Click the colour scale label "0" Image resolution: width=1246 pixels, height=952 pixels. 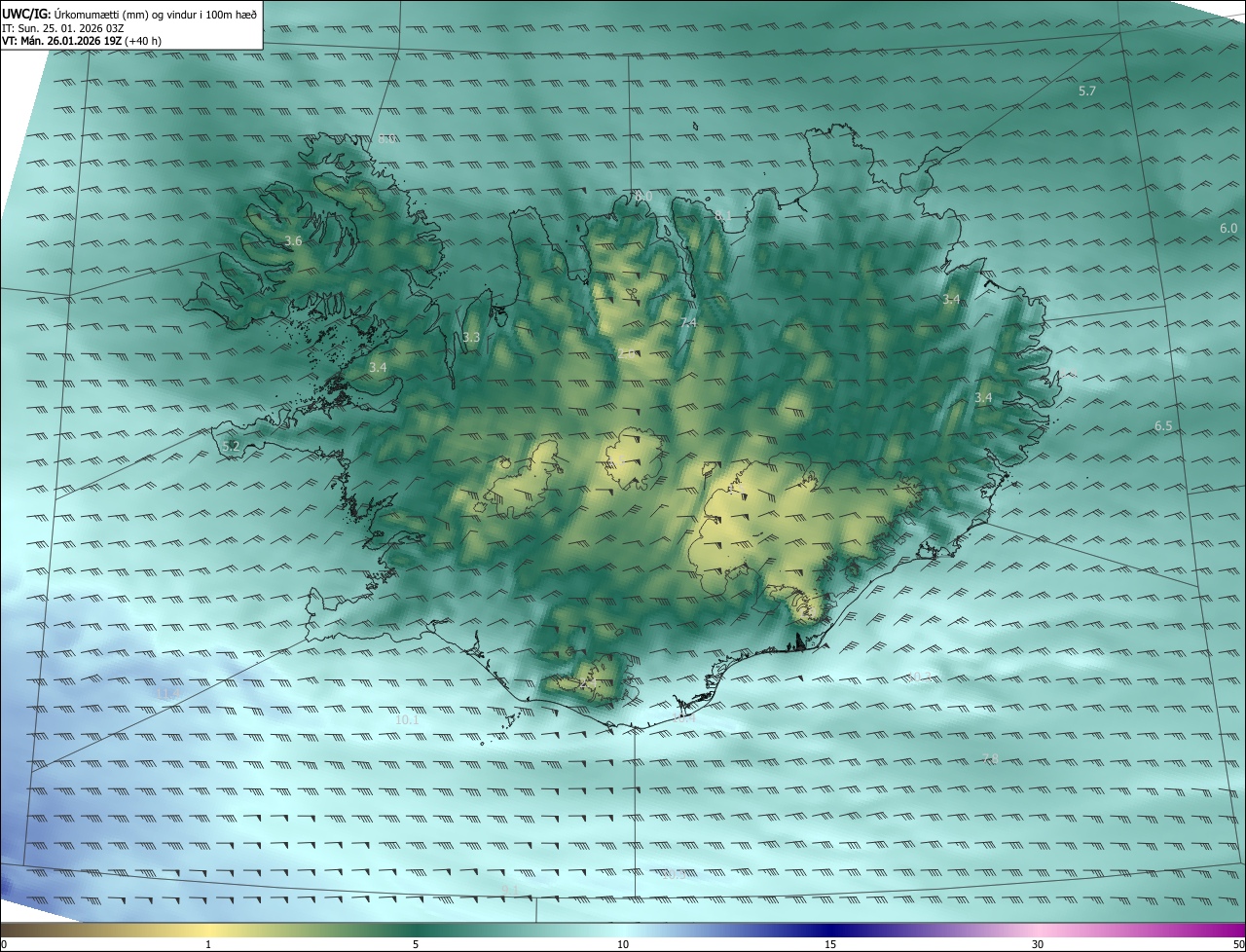(x=3, y=945)
